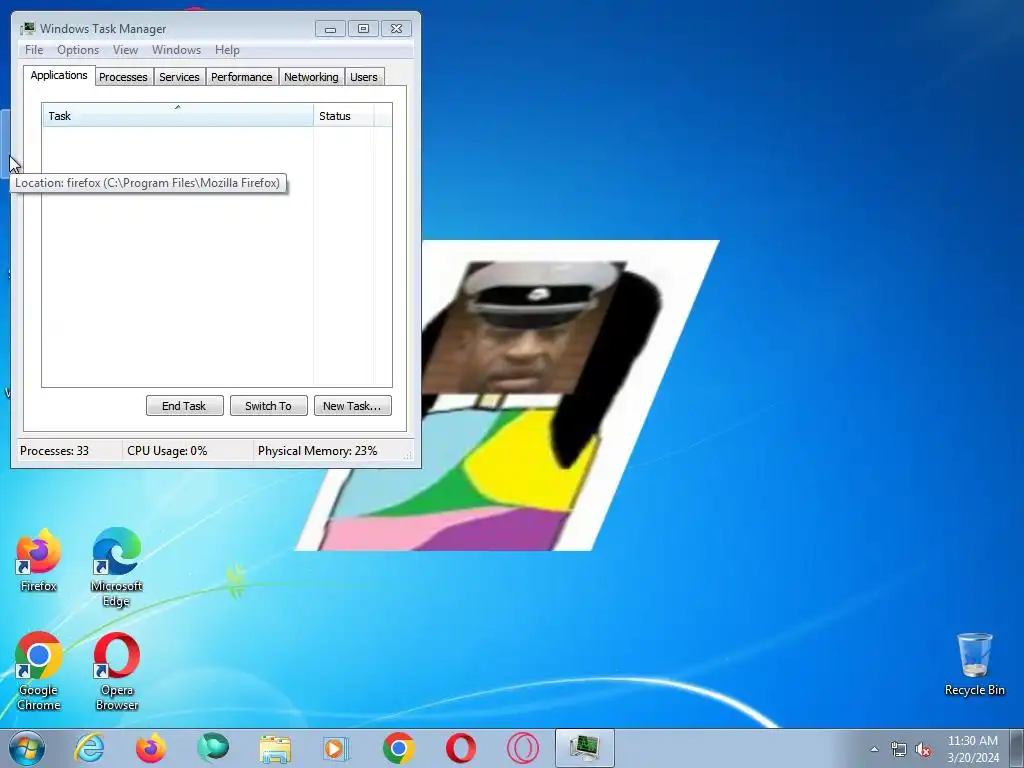Open the Options menu in Task Manager
This screenshot has height=768, width=1024.
(78, 50)
